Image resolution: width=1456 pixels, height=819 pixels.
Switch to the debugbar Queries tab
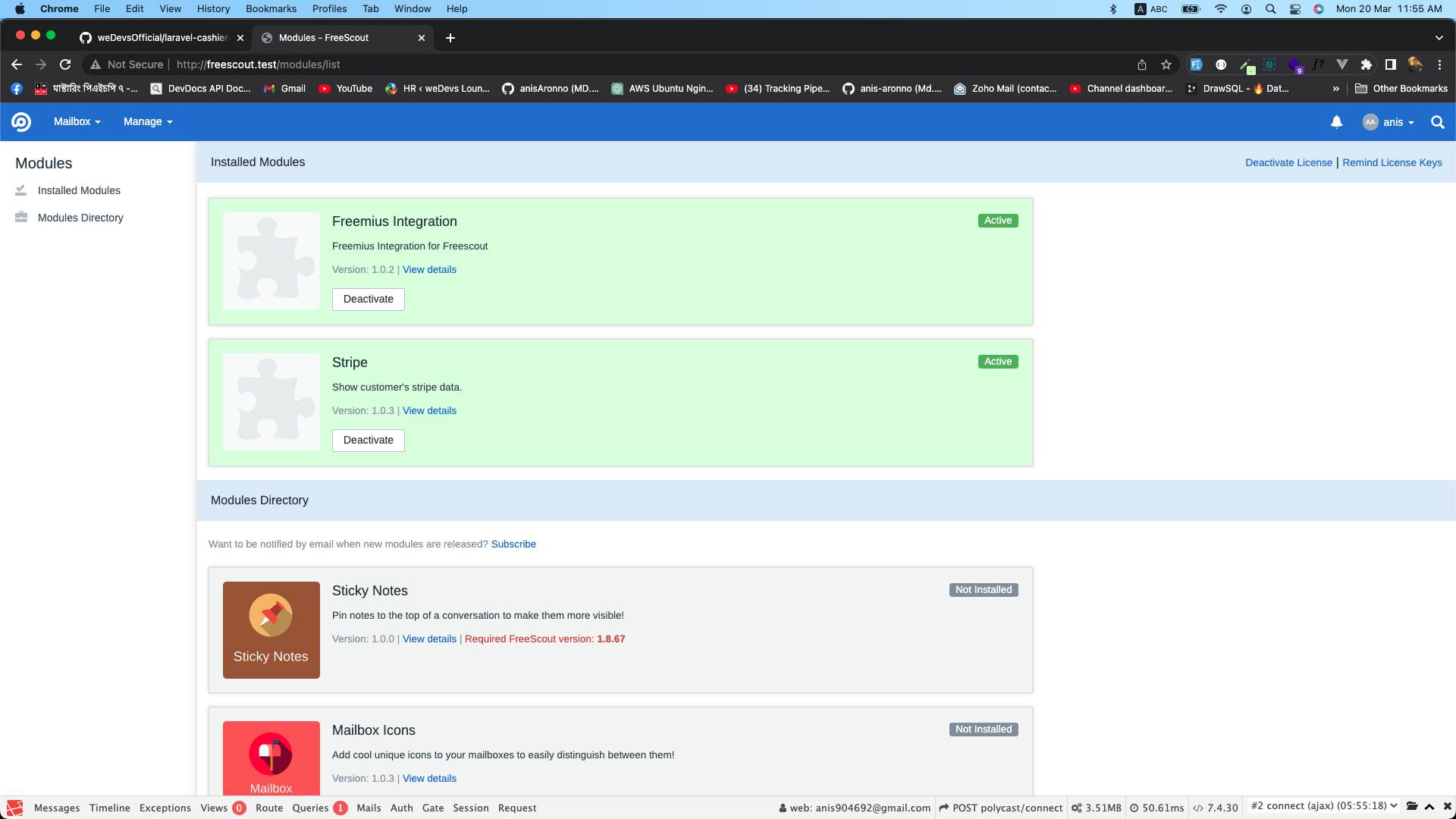(309, 808)
